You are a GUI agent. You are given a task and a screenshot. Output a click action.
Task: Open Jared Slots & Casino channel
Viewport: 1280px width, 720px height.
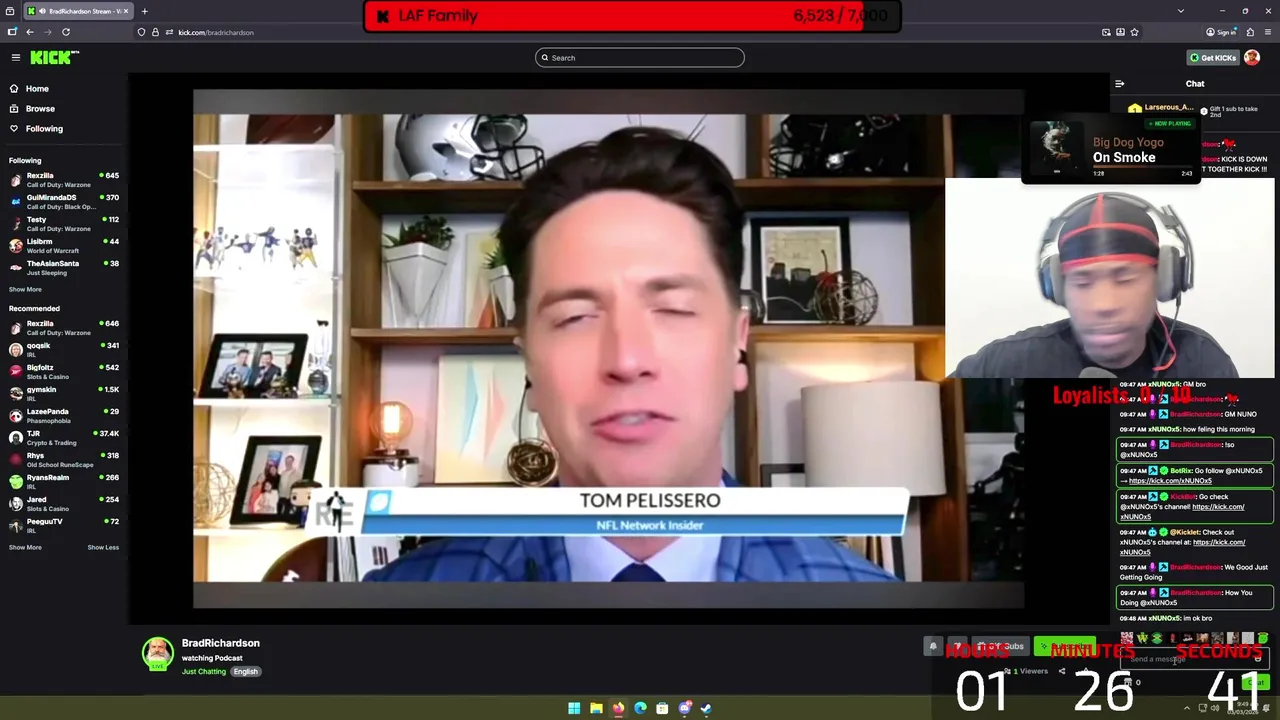point(64,504)
